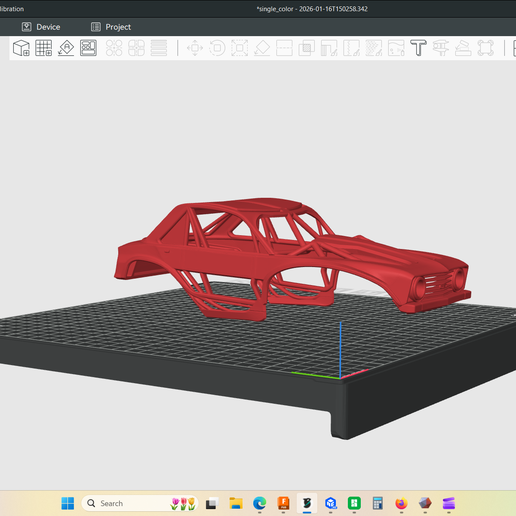Click the last four-corner toolbar icon
Screen dimensions: 516x516
click(x=485, y=48)
